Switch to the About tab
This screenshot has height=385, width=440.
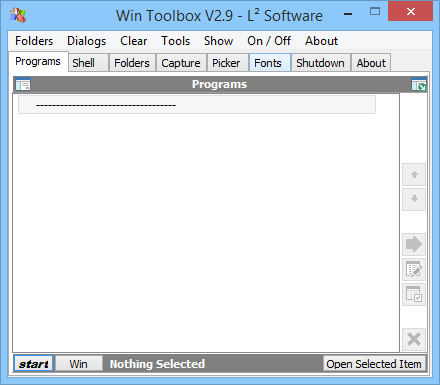coord(371,63)
